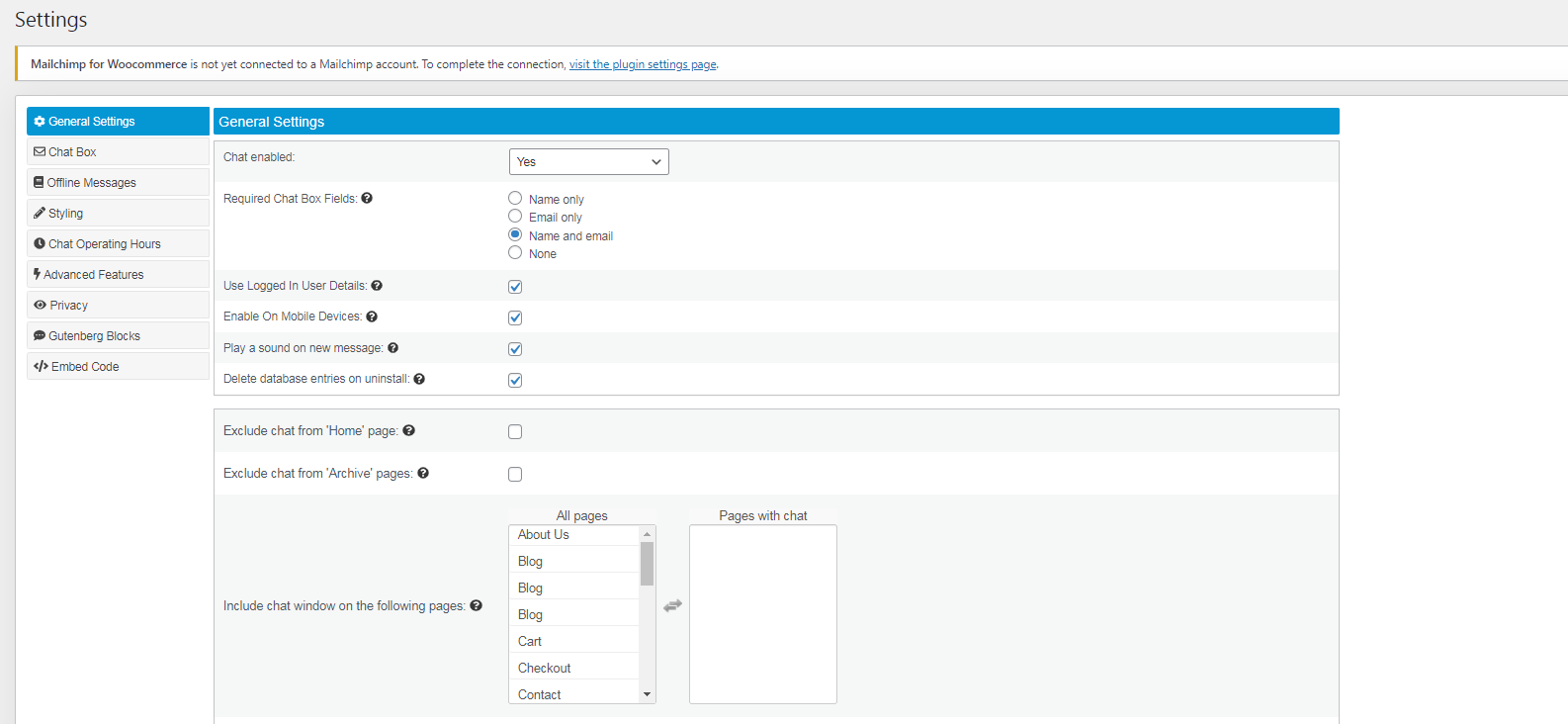This screenshot has height=724, width=1568.
Task: Click down arrow of All pages list
Action: 648,694
